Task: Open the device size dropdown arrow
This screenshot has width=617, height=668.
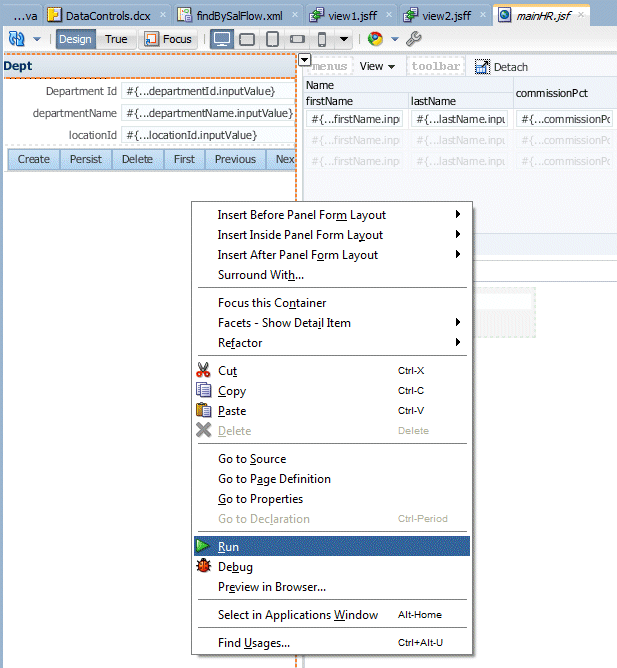Action: (x=344, y=39)
